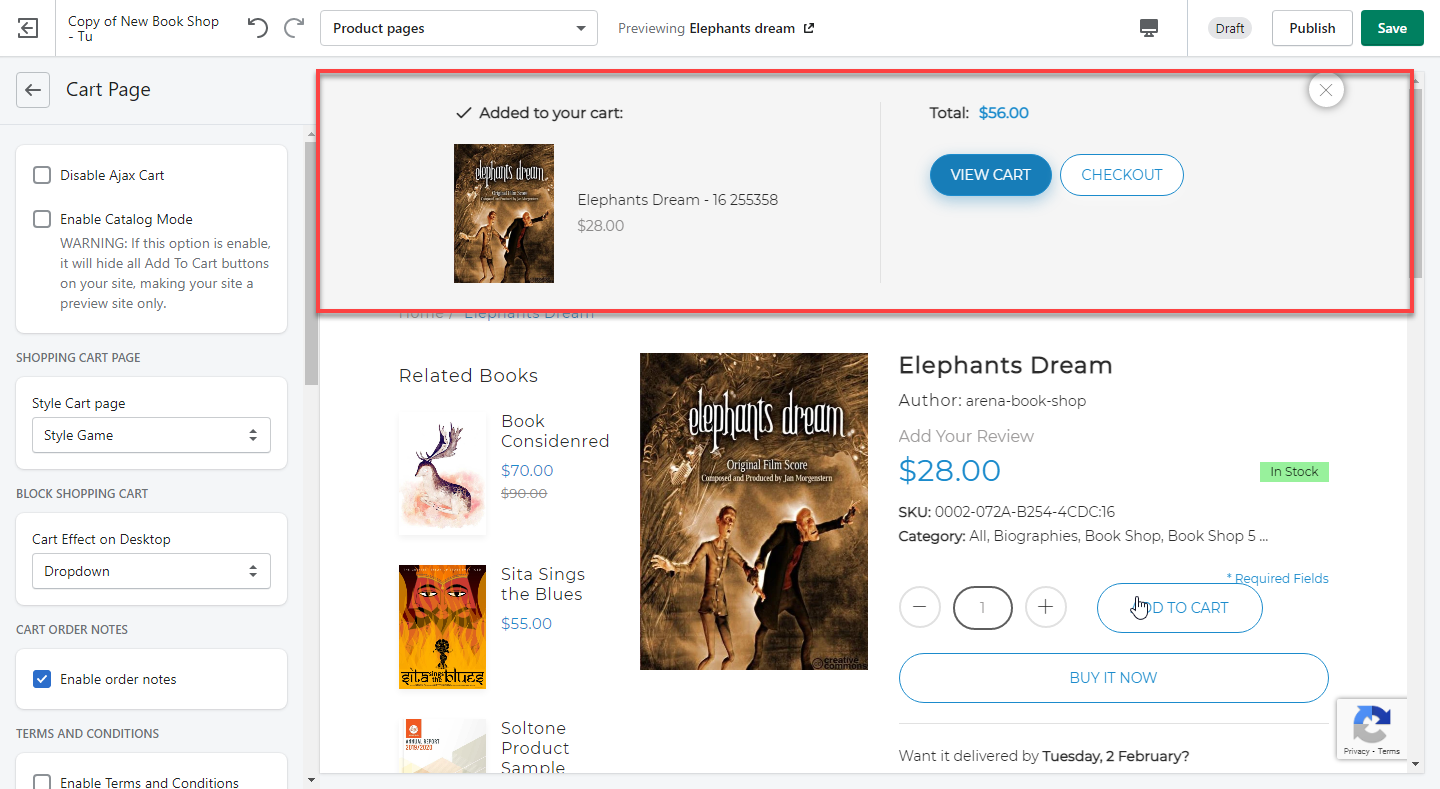The height and width of the screenshot is (789, 1440).
Task: Click the In Stock label
Action: pyautogui.click(x=1294, y=472)
